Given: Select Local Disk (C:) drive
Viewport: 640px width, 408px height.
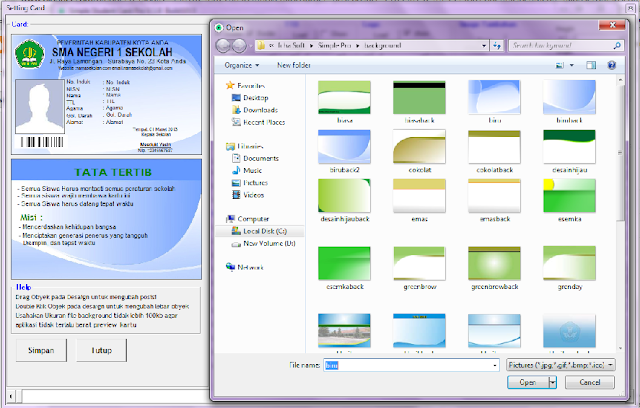Looking at the screenshot, I should click(260, 231).
